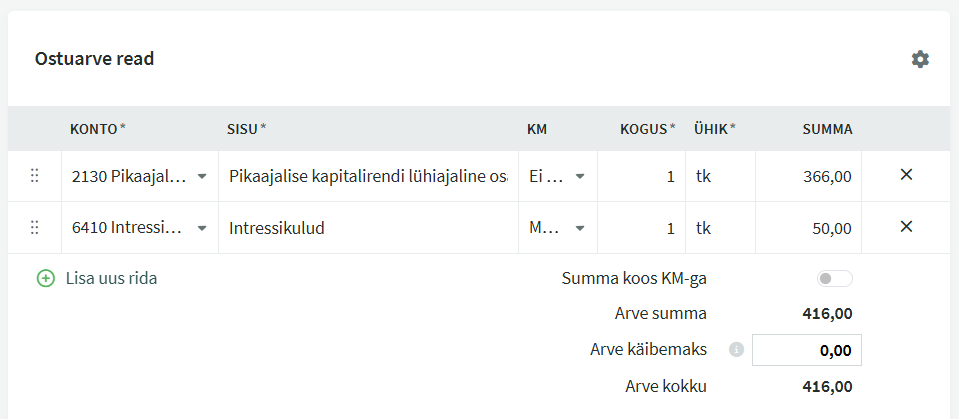Click the Pikaajalise kapitalirendi description field
Screen dimensions: 959x419
point(368,176)
